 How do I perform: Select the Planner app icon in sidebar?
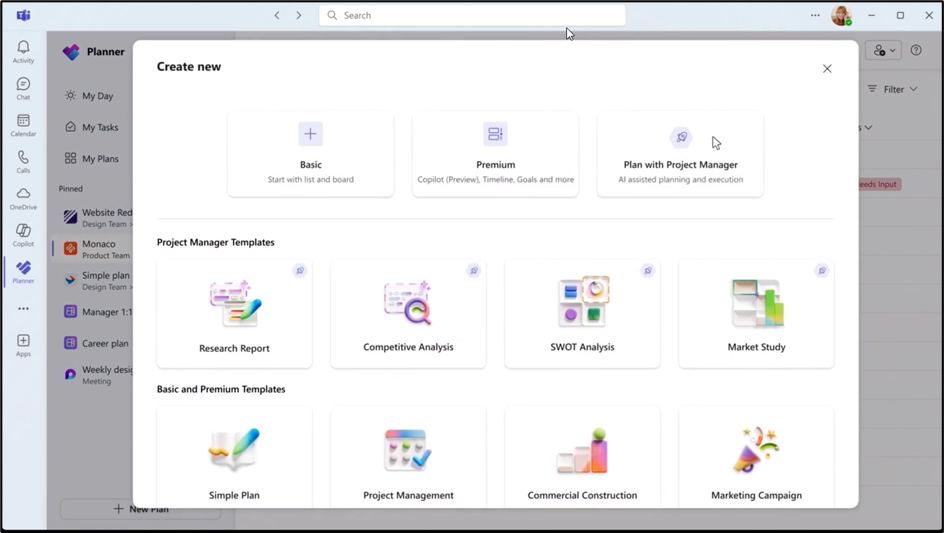pyautogui.click(x=23, y=272)
